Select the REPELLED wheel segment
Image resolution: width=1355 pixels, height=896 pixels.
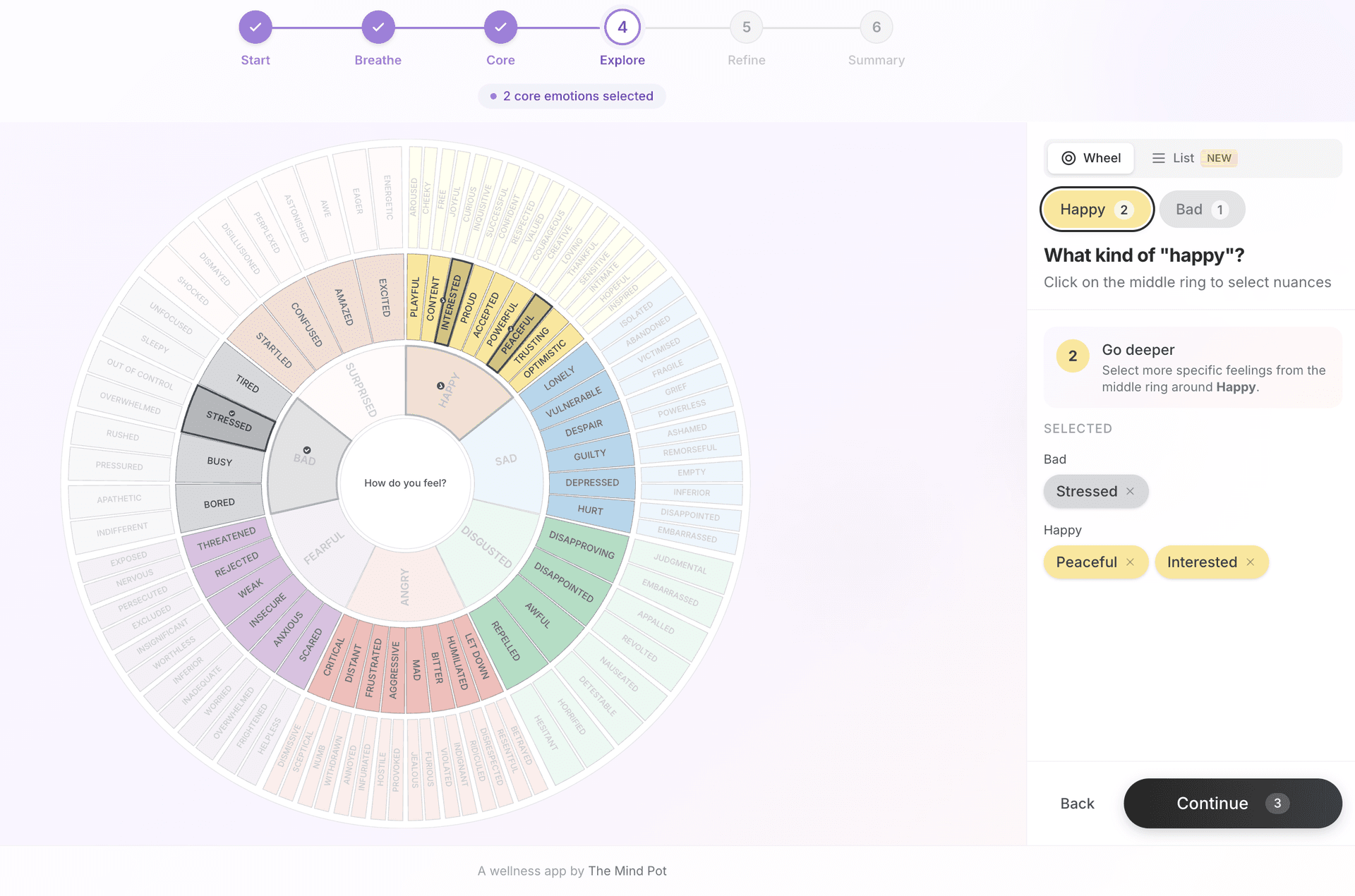[x=506, y=641]
